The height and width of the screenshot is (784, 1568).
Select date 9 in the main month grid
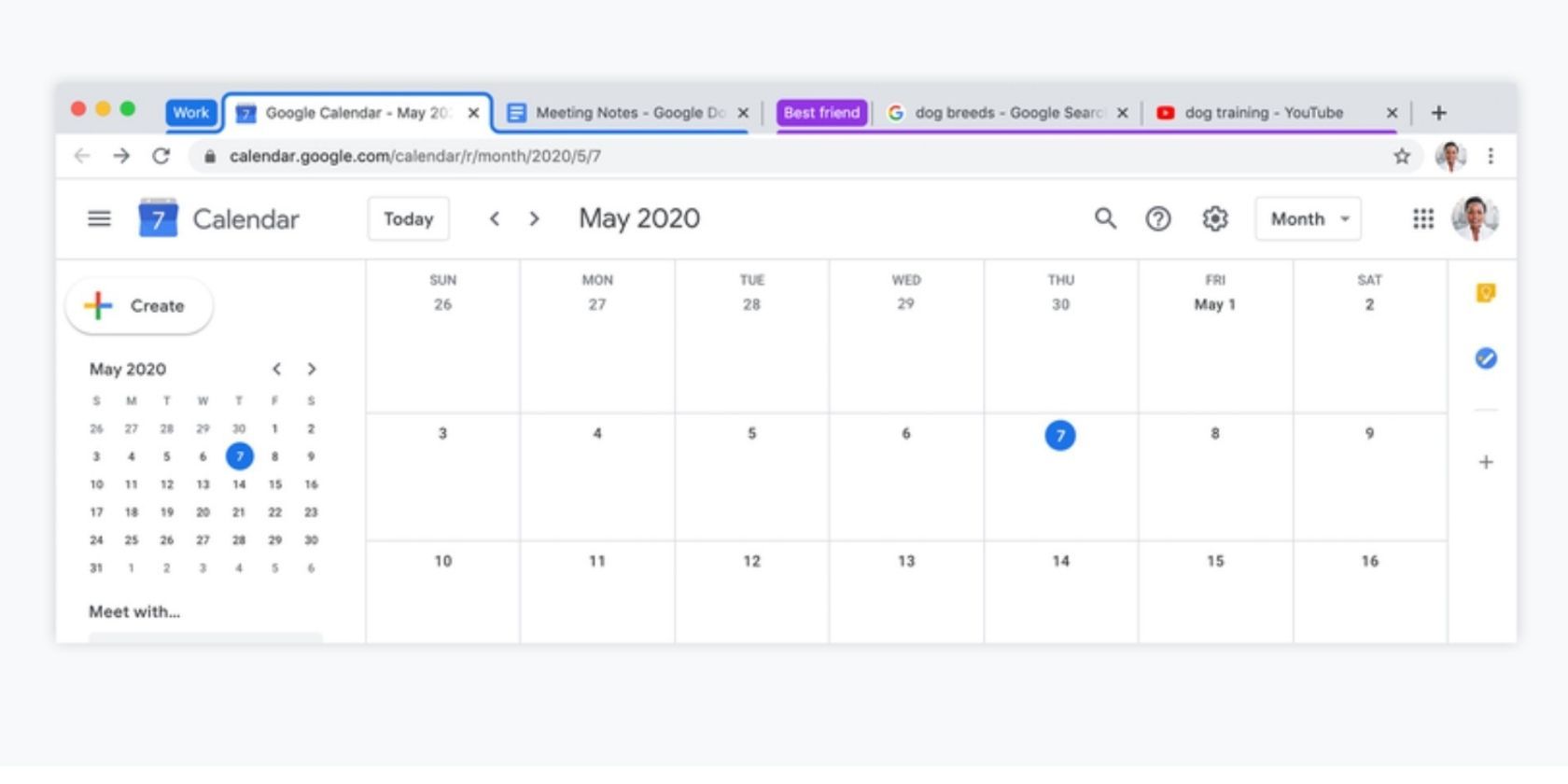[x=1369, y=433]
